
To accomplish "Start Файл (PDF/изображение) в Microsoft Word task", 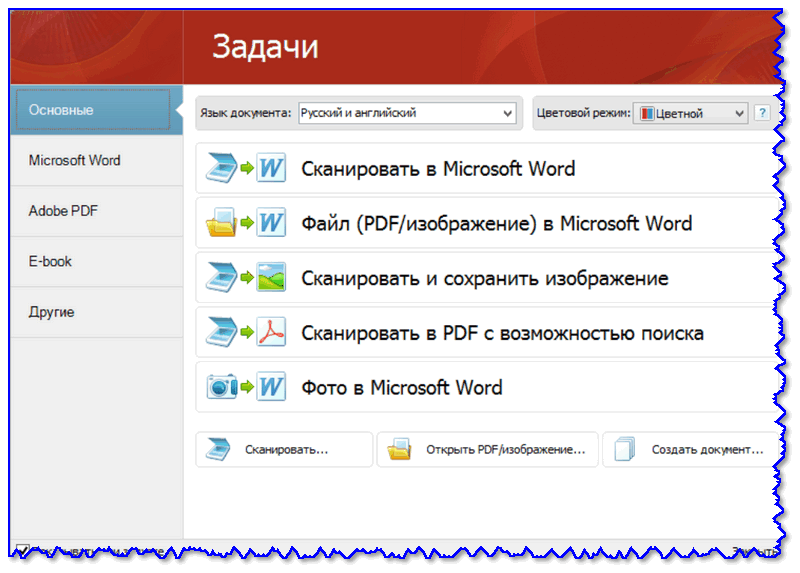I will pos(487,223).
